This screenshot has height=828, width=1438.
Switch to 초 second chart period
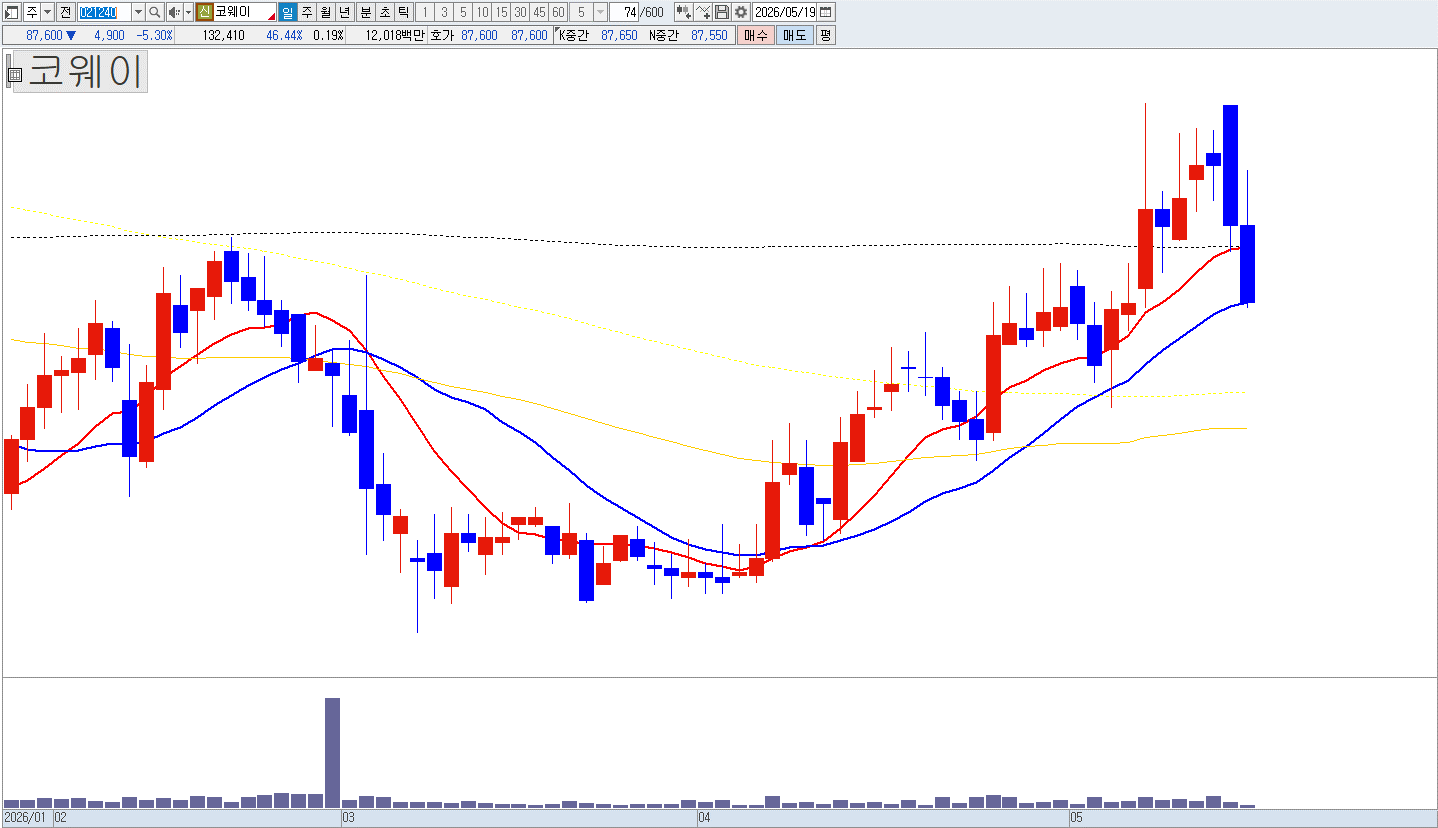384,12
